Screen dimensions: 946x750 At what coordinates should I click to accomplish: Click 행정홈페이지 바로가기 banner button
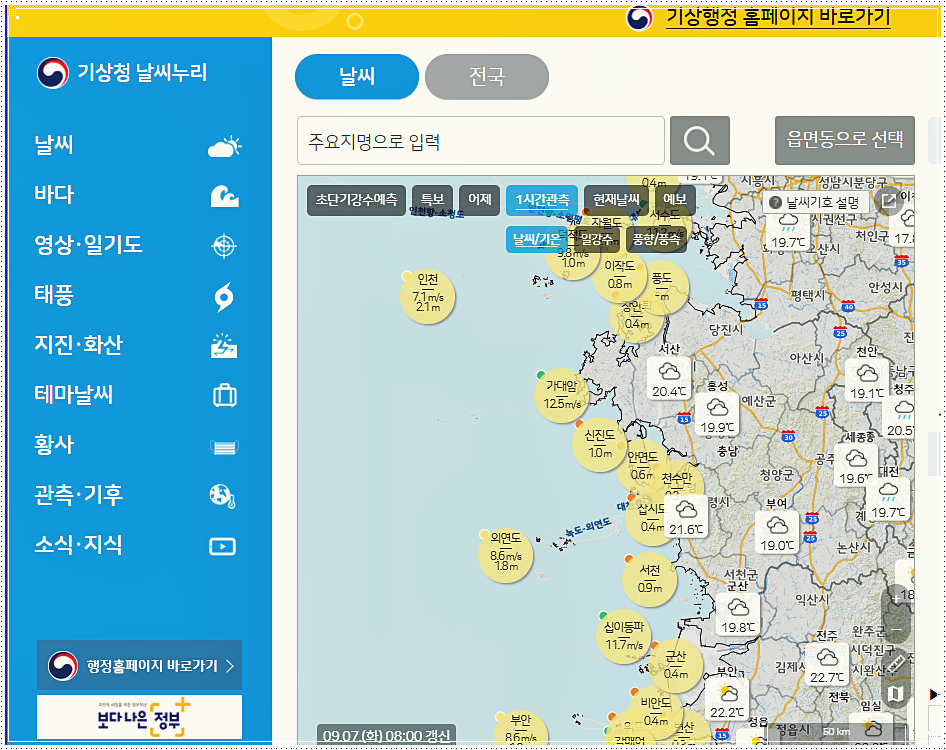(139, 666)
